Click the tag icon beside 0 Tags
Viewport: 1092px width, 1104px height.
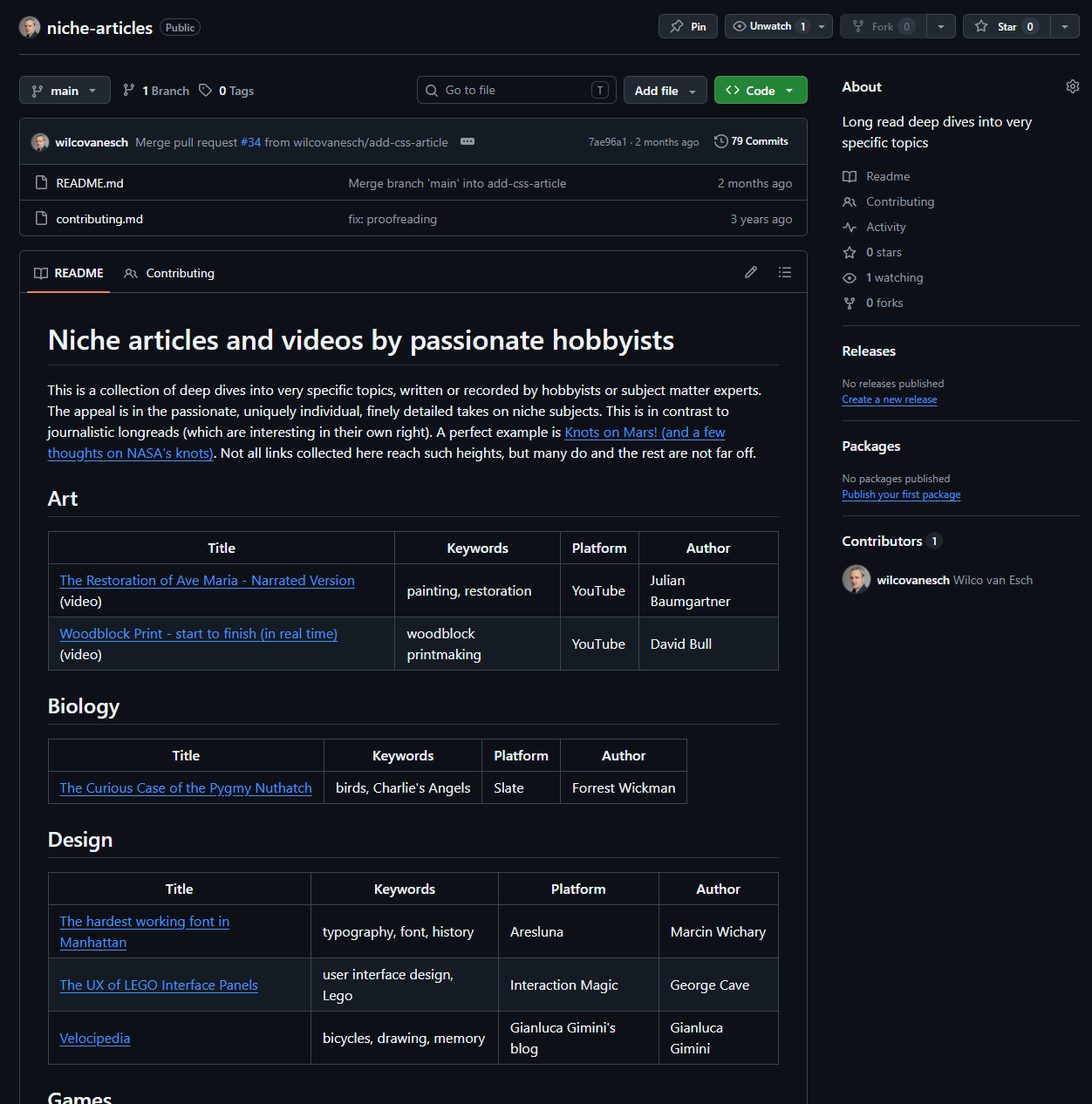[x=205, y=90]
